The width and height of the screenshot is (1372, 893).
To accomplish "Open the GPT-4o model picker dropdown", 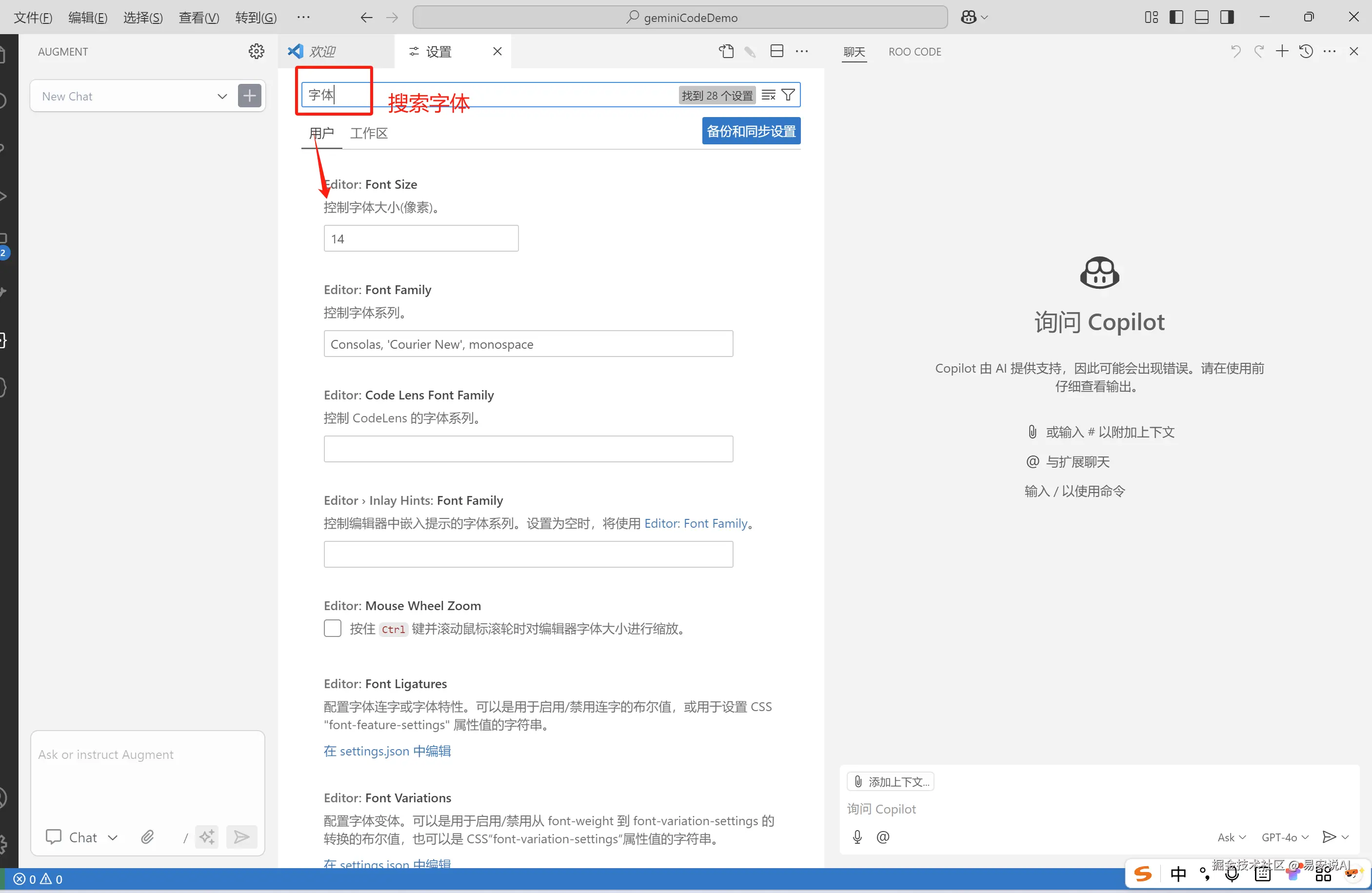I will 1285,837.
